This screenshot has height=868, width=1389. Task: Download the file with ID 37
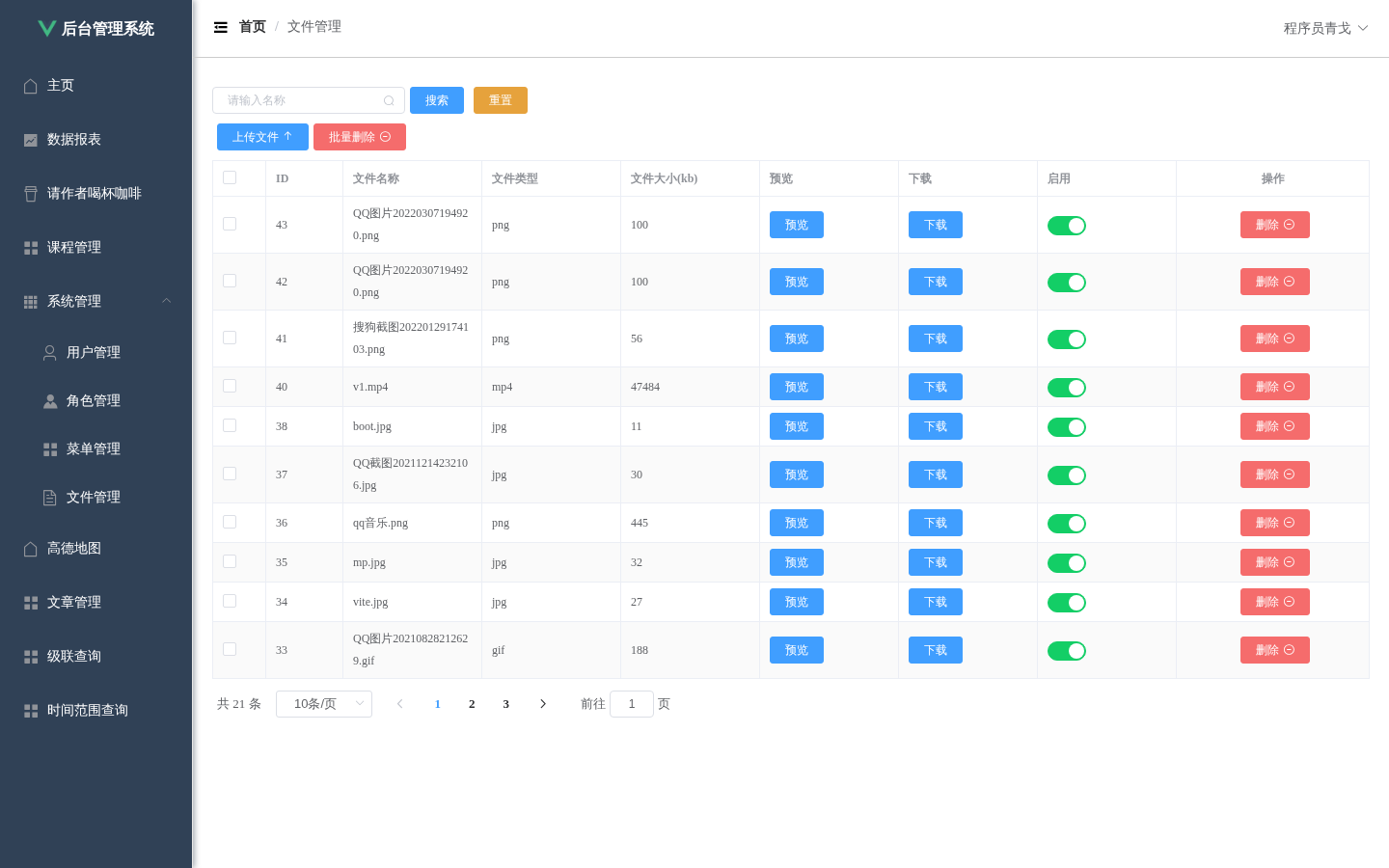click(x=936, y=475)
